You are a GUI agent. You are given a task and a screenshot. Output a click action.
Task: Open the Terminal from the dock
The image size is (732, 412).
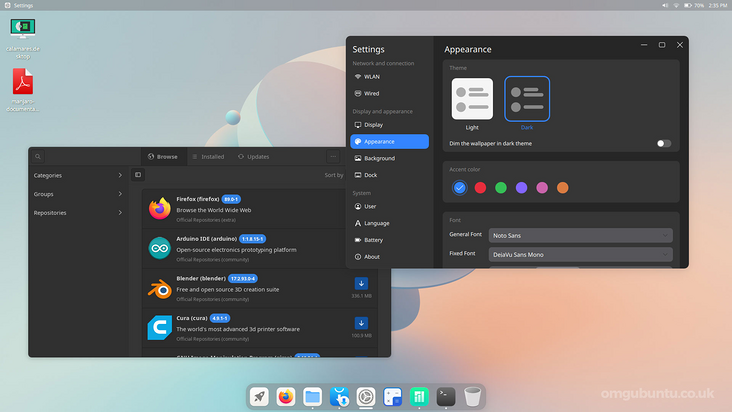446,397
